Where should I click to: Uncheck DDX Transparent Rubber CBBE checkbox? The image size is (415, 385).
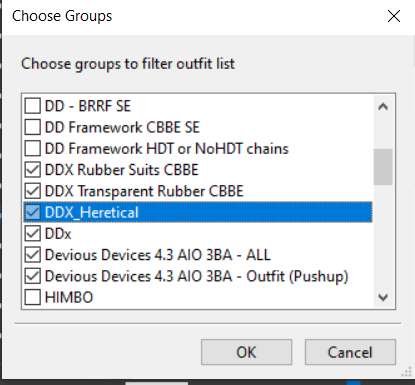33,191
